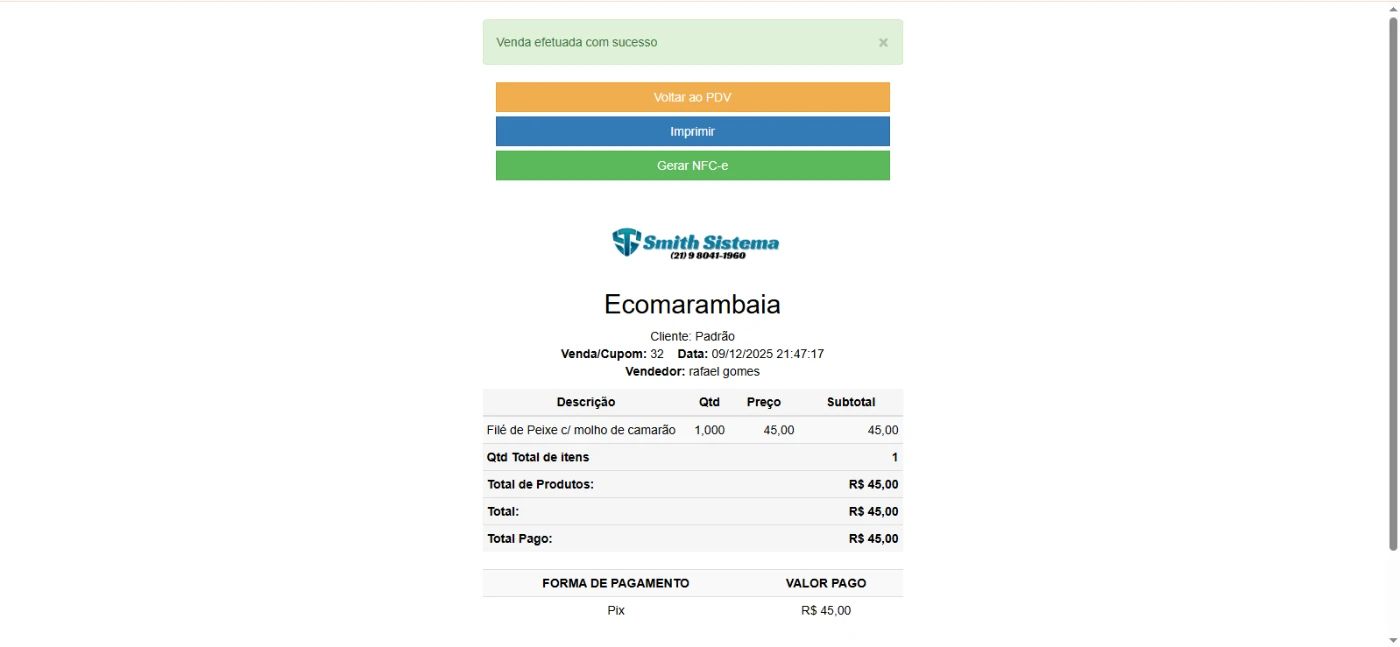Click the FORMA DE PAGAMENTO header
This screenshot has width=1400, height=647.
(616, 583)
